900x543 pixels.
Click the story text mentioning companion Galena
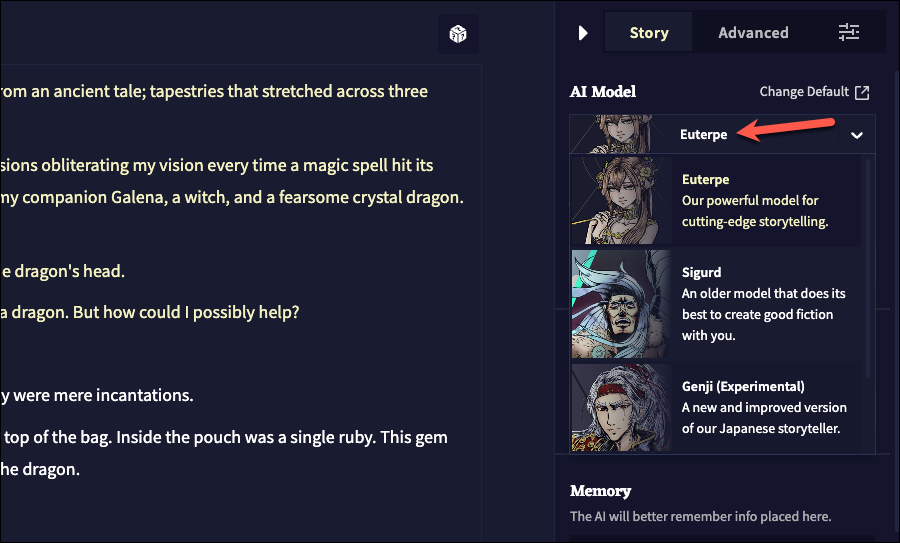pyautogui.click(x=232, y=197)
